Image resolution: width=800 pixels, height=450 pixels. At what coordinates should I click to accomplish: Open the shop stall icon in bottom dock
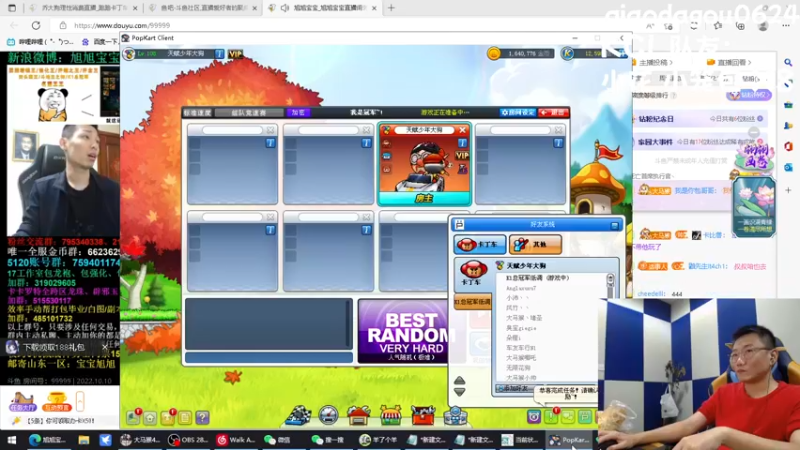[391, 415]
